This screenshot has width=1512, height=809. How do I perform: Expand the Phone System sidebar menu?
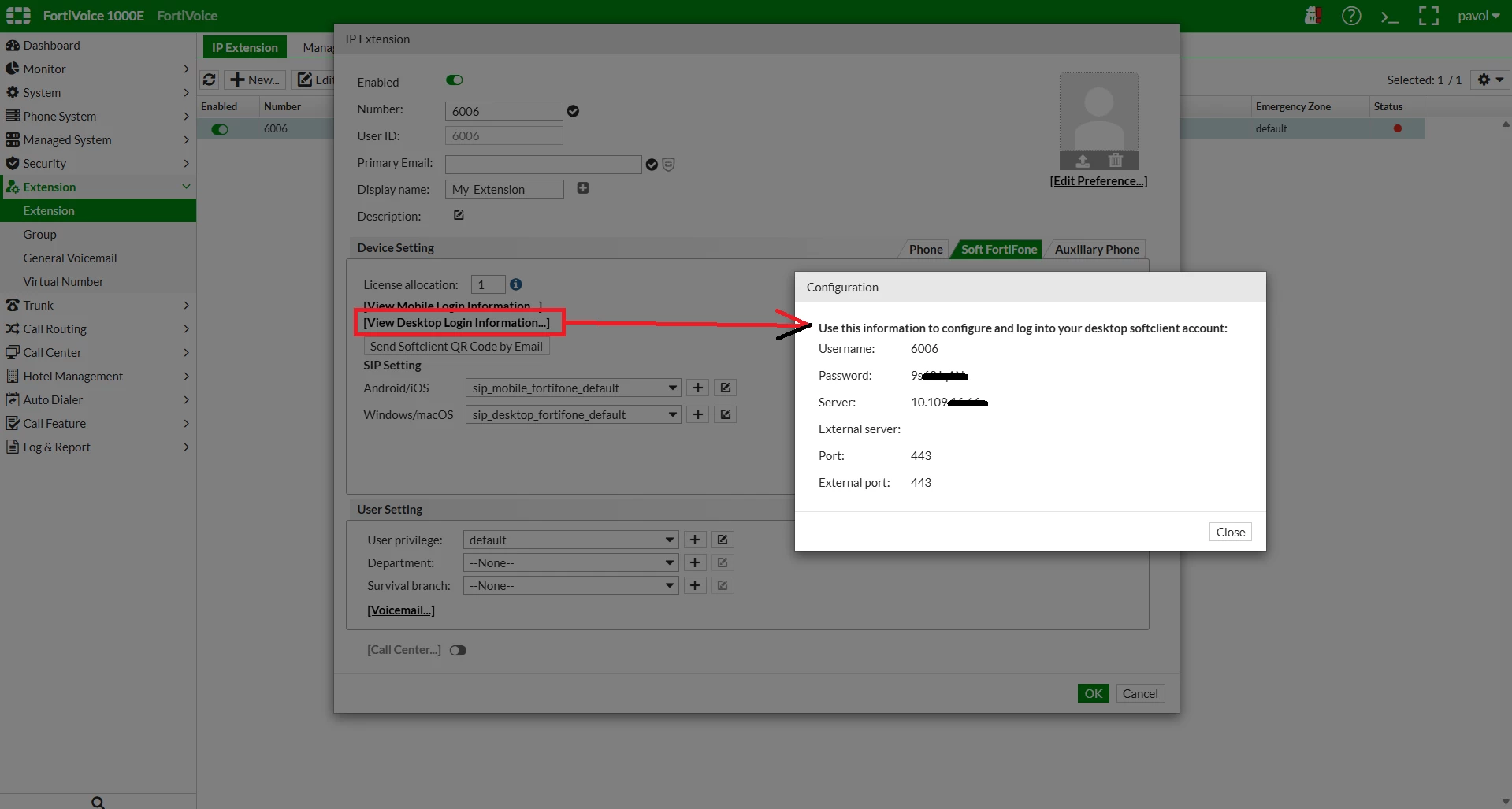[98, 116]
